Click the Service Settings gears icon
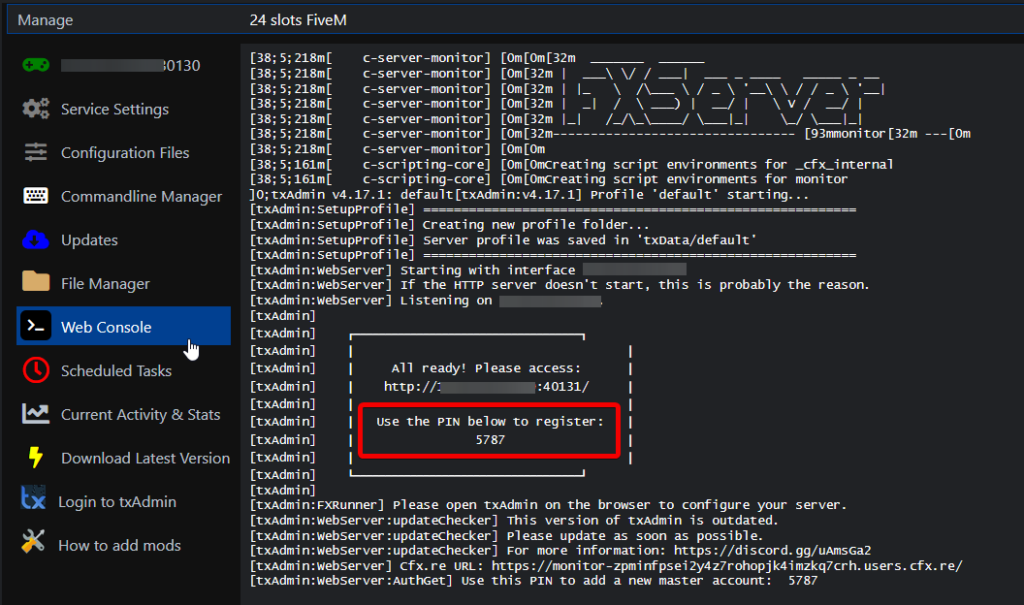 click(35, 109)
